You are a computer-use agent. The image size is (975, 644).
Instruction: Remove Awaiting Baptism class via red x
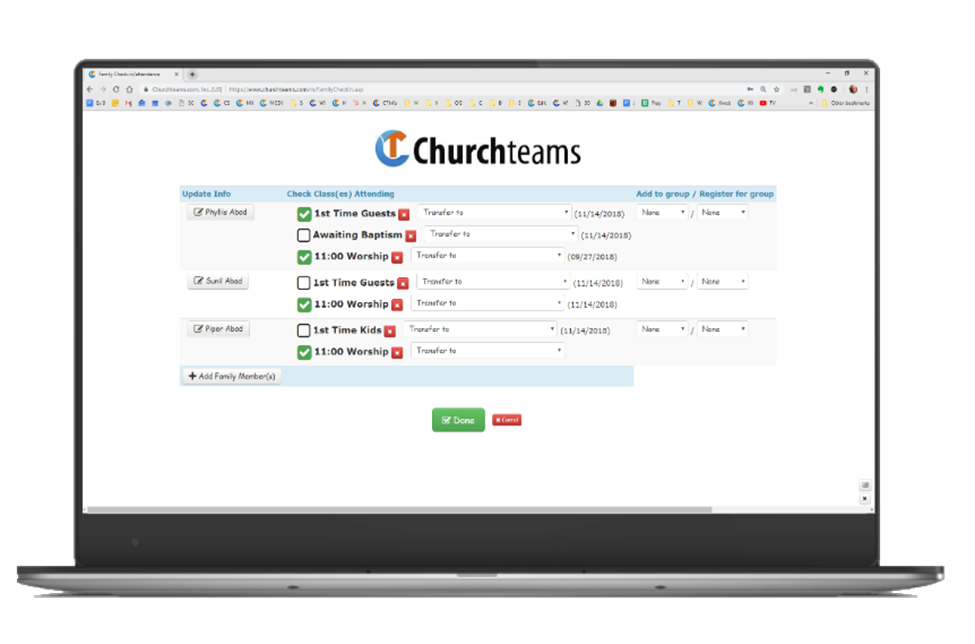tap(410, 236)
